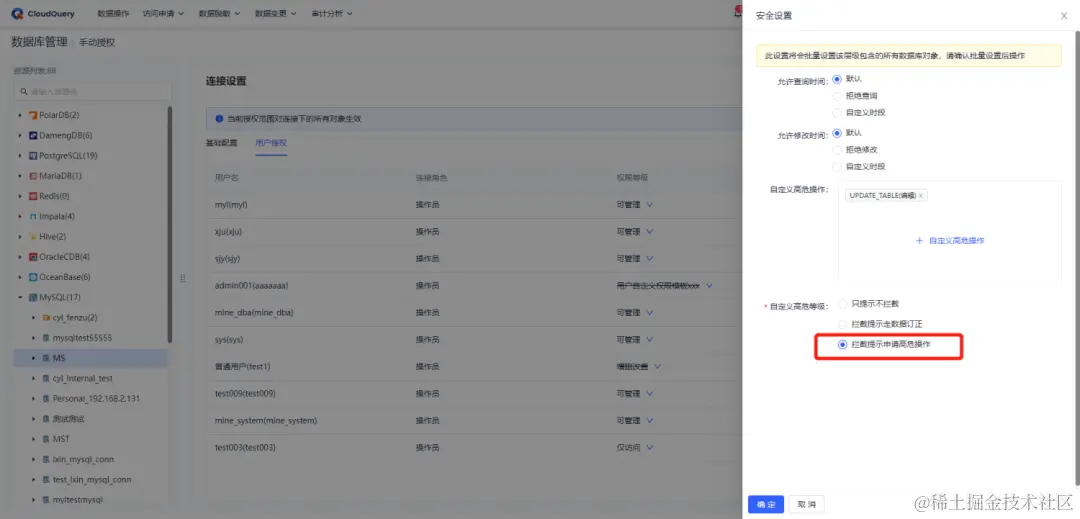The width and height of the screenshot is (1080, 519).
Task: Click the PostgreSQL elephant icon
Action: 32,156
